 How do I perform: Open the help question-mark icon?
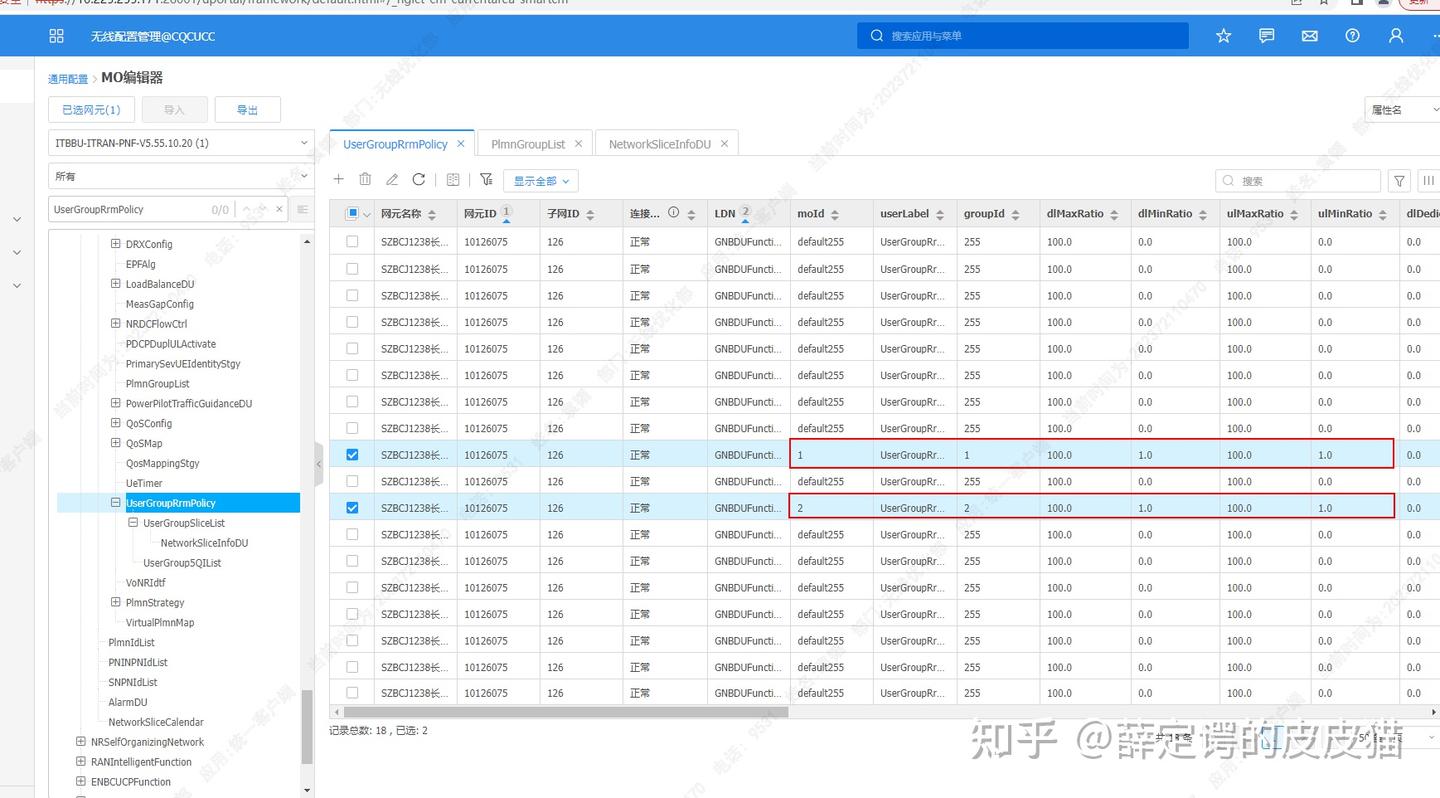1352,35
